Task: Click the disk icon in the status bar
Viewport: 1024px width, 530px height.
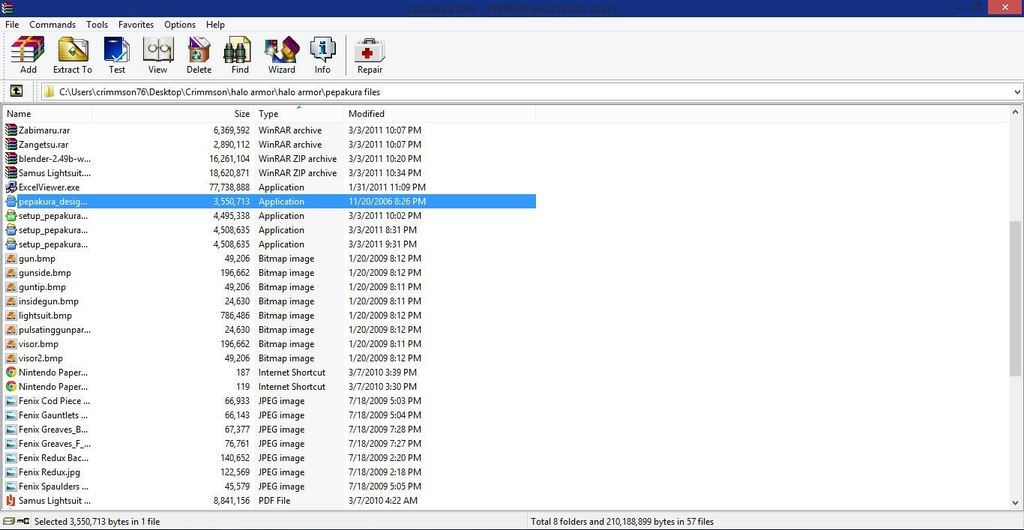Action: [x=9, y=522]
